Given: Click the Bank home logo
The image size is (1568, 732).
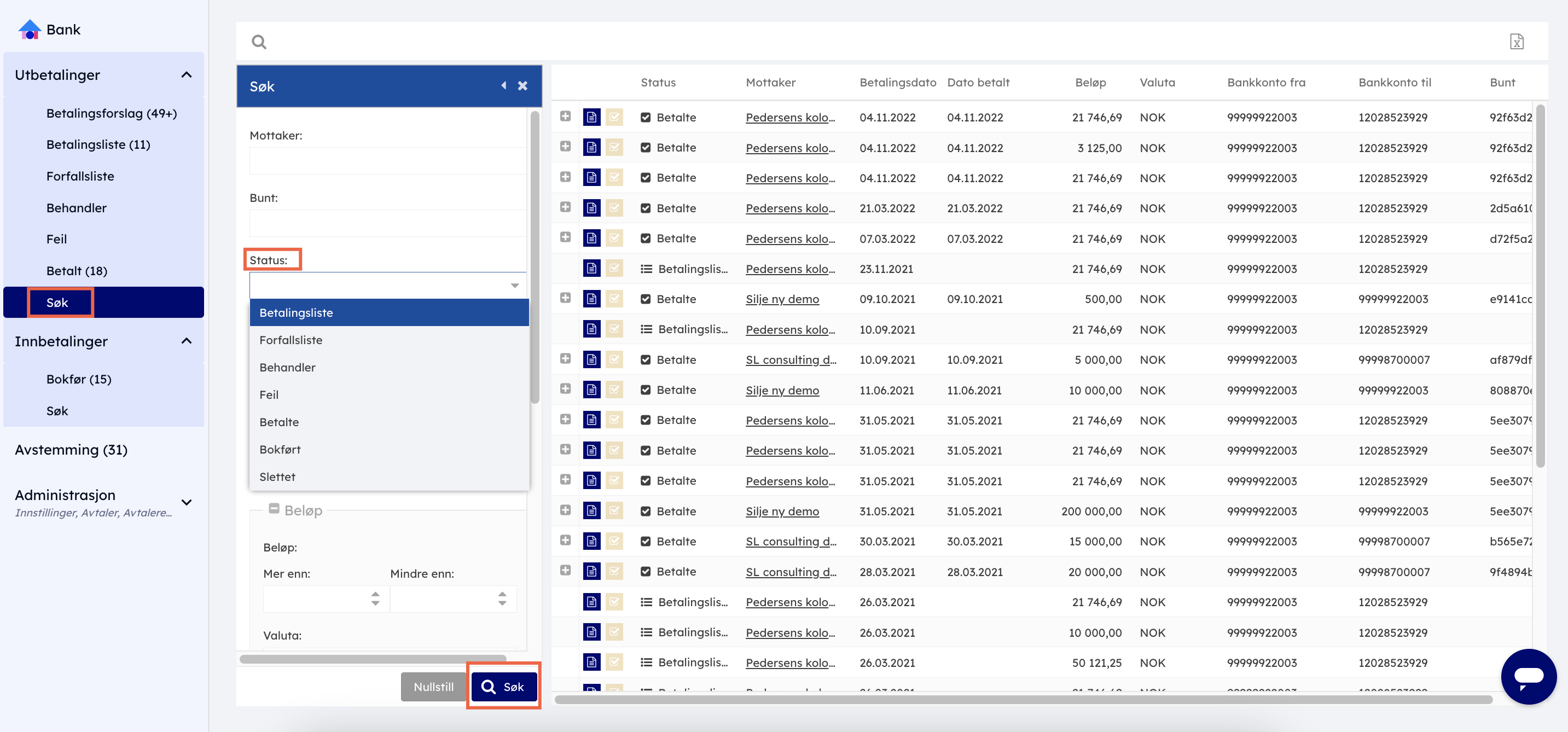Looking at the screenshot, I should [30, 29].
